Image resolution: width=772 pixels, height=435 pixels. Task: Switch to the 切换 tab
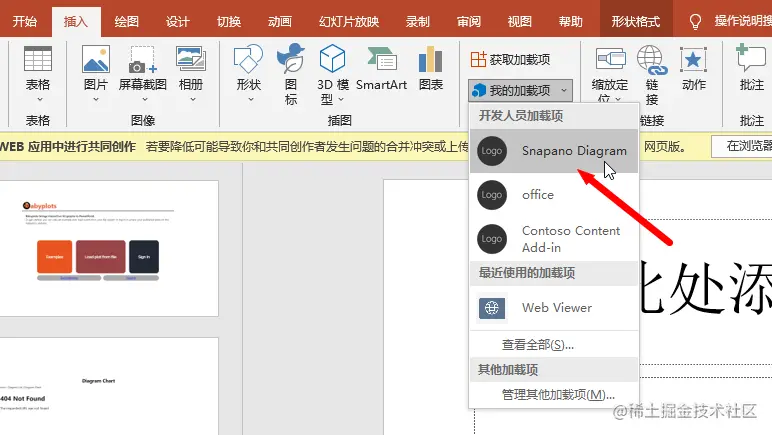click(x=229, y=22)
